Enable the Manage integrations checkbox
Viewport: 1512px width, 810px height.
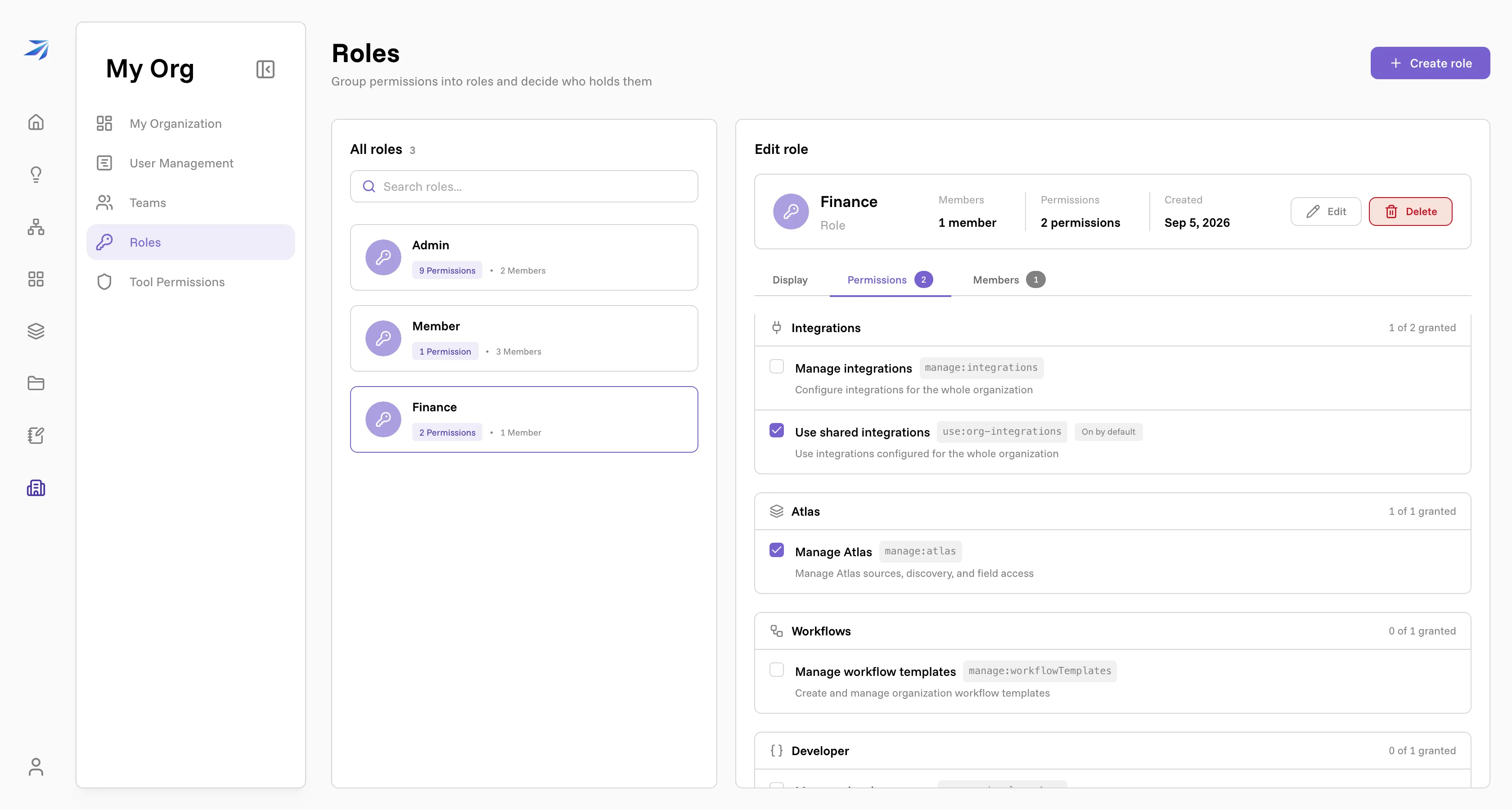(x=777, y=366)
